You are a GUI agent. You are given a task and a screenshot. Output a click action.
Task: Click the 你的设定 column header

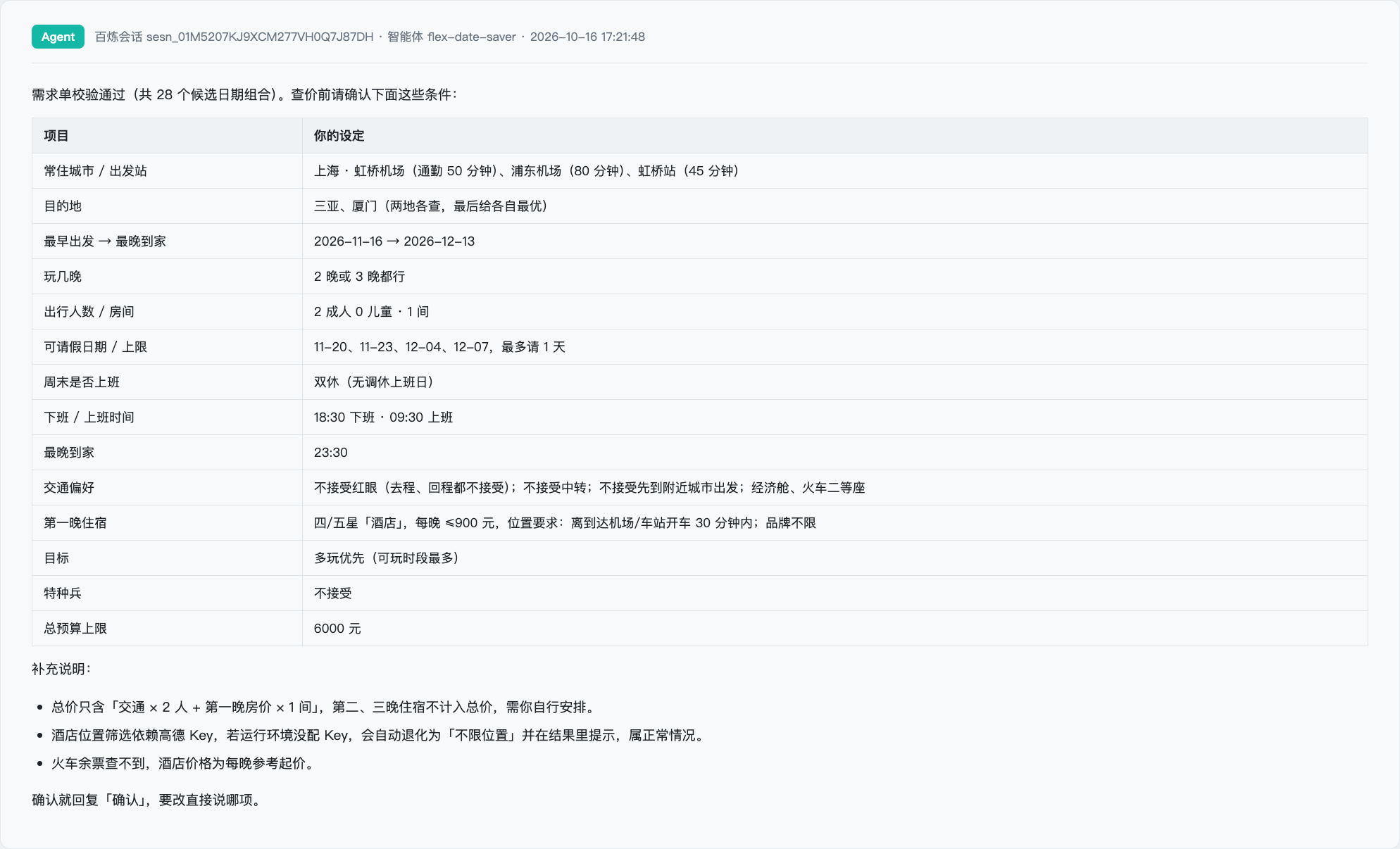[x=339, y=136]
